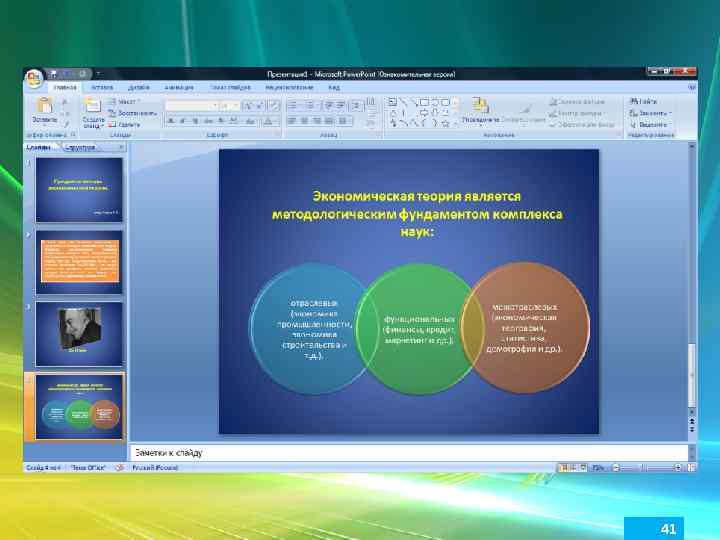The height and width of the screenshot is (540, 720).
Task: Set paragraph alignment to right
Action: [317, 121]
